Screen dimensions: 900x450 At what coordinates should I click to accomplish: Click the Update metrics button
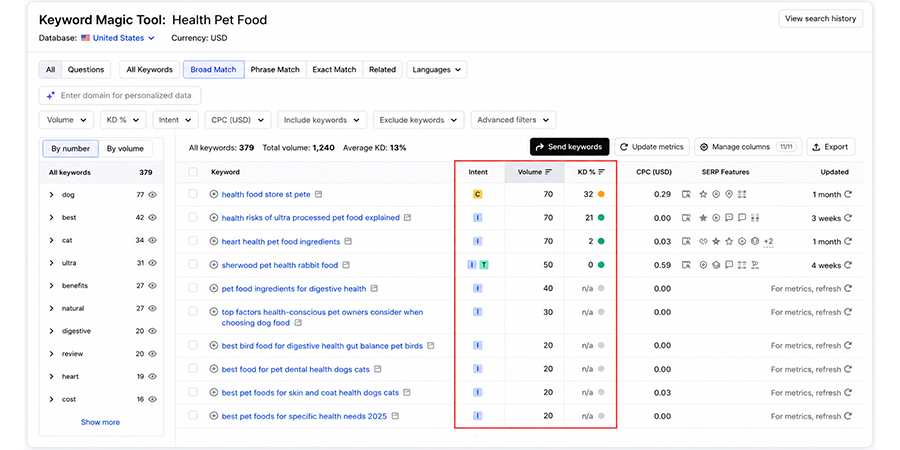[652, 147]
